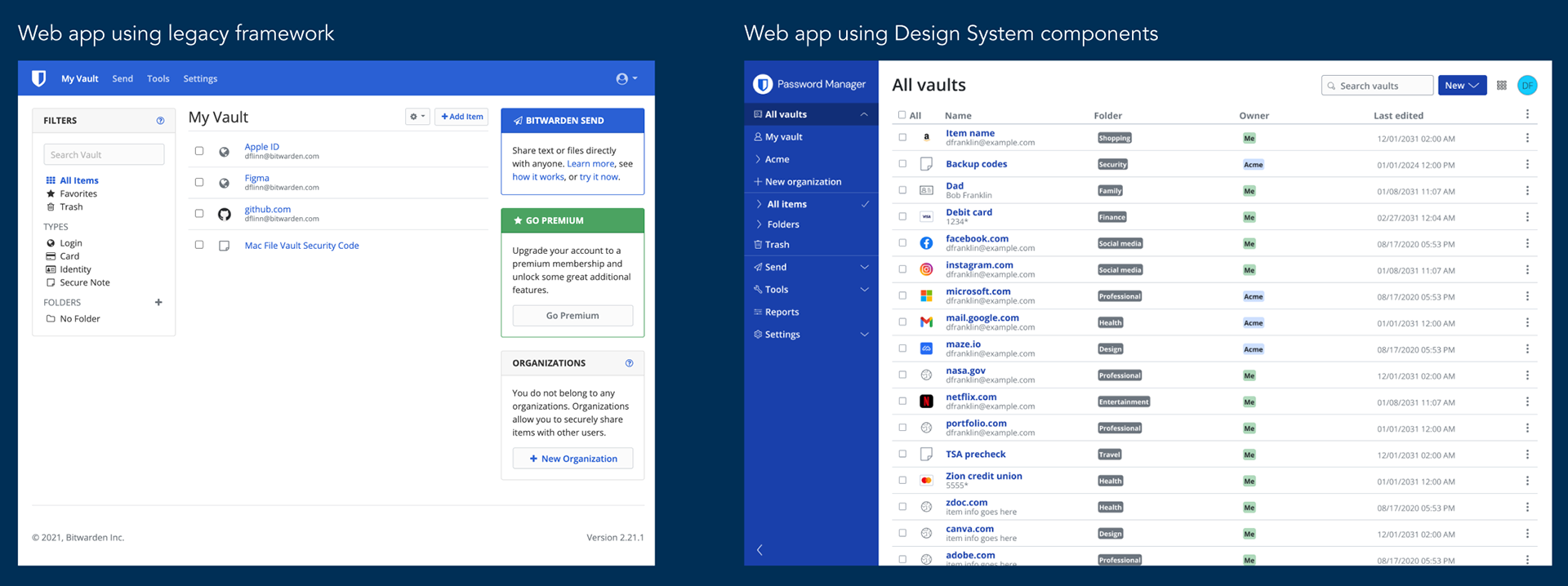The width and height of the screenshot is (1568, 586).
Task: Open the table header options kebab menu
Action: pyautogui.click(x=1527, y=114)
